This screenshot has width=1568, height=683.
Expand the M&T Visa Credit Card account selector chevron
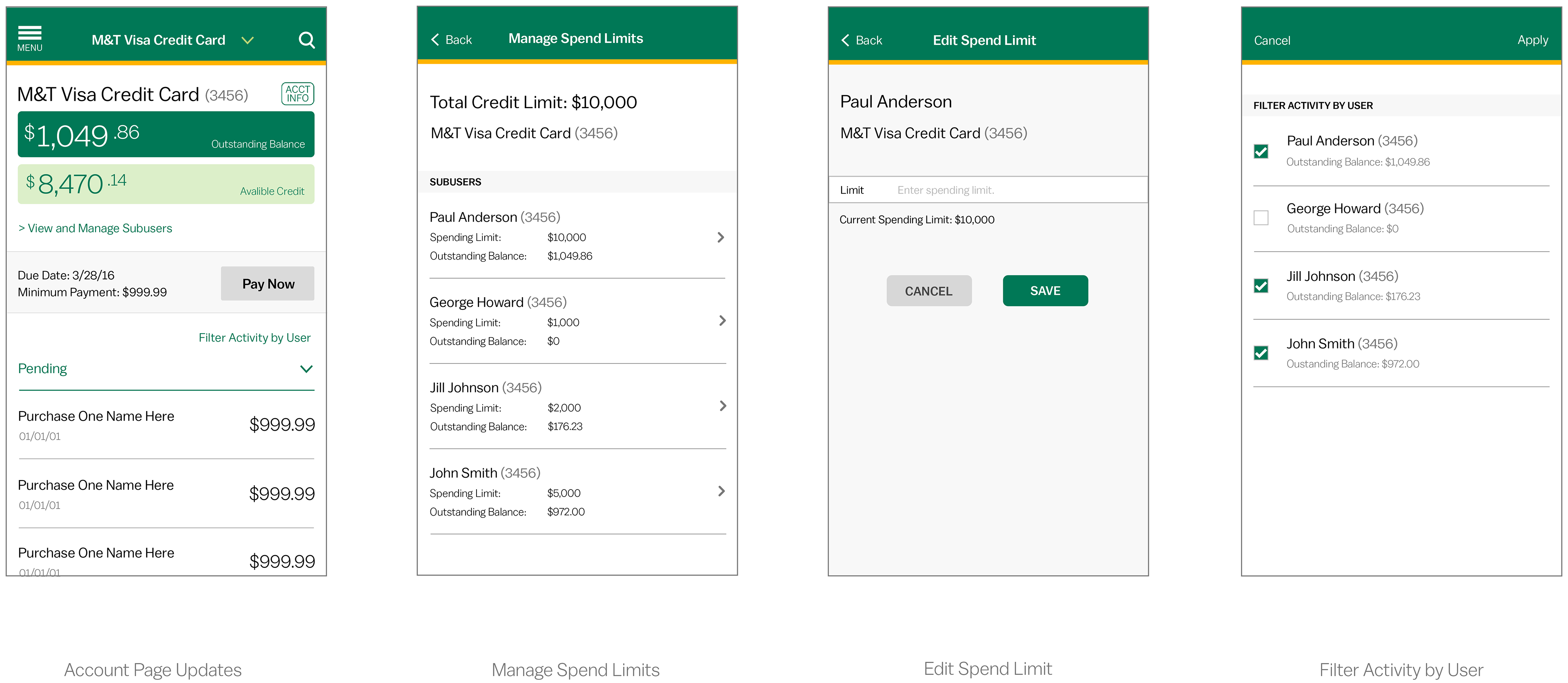[x=247, y=40]
